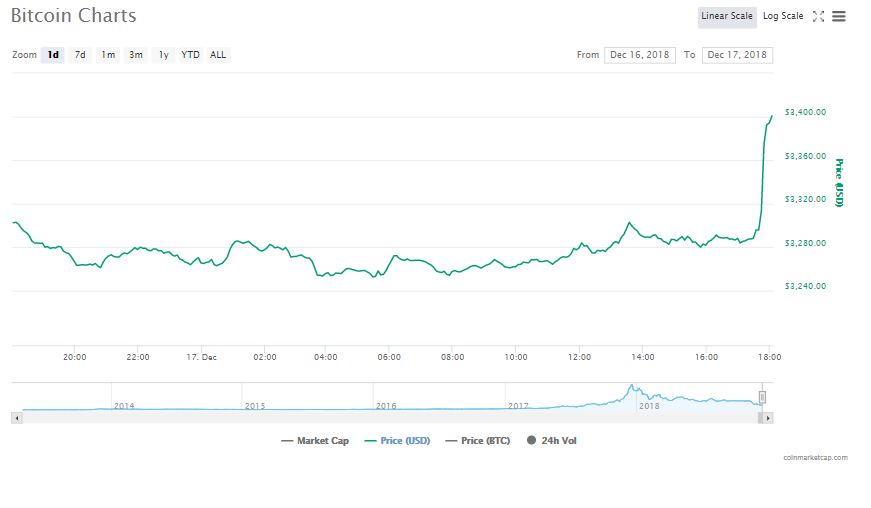
Task: Select the 1y zoom range
Action: point(163,55)
